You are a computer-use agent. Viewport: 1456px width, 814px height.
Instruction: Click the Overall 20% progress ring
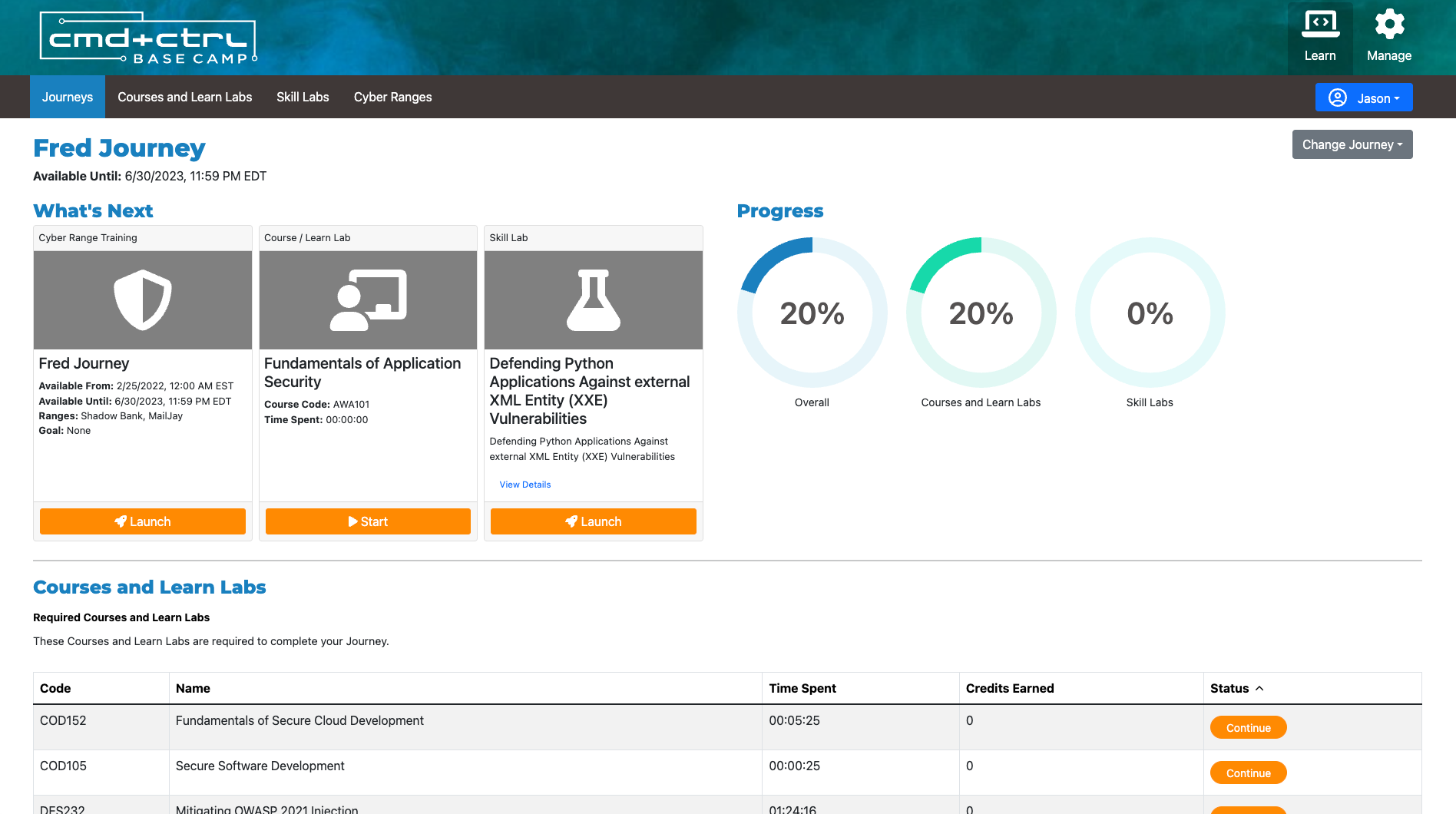812,313
